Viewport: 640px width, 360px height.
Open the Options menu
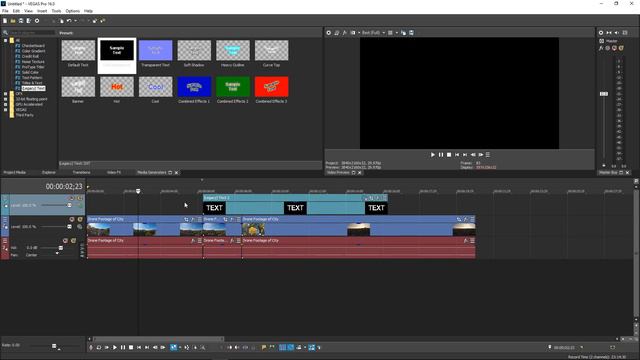pos(73,11)
